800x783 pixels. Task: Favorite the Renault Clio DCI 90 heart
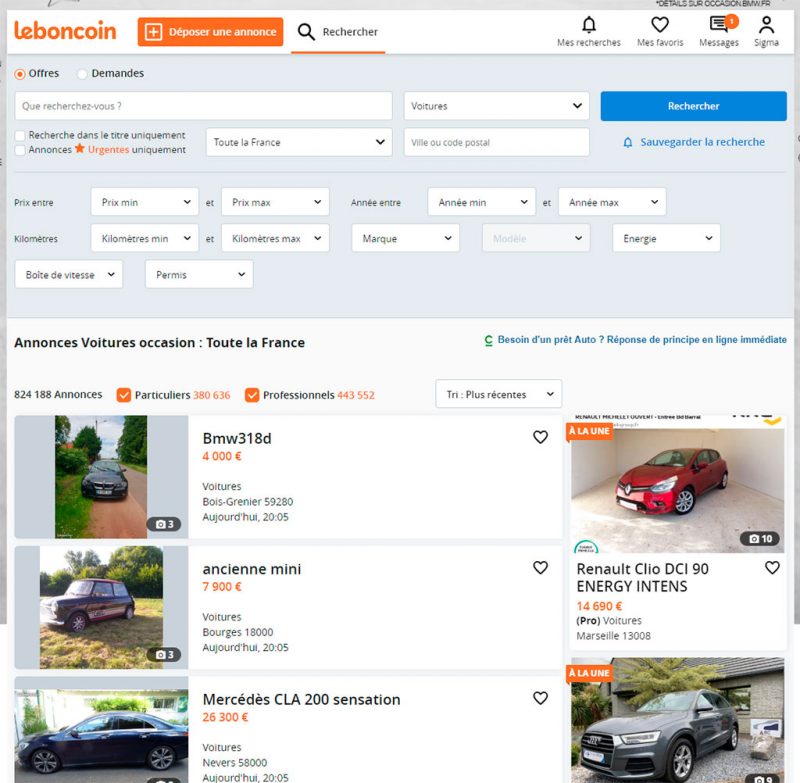772,567
